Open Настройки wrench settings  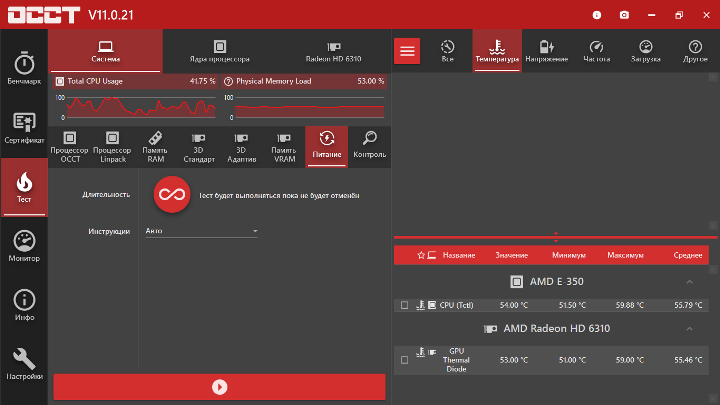coord(24,364)
